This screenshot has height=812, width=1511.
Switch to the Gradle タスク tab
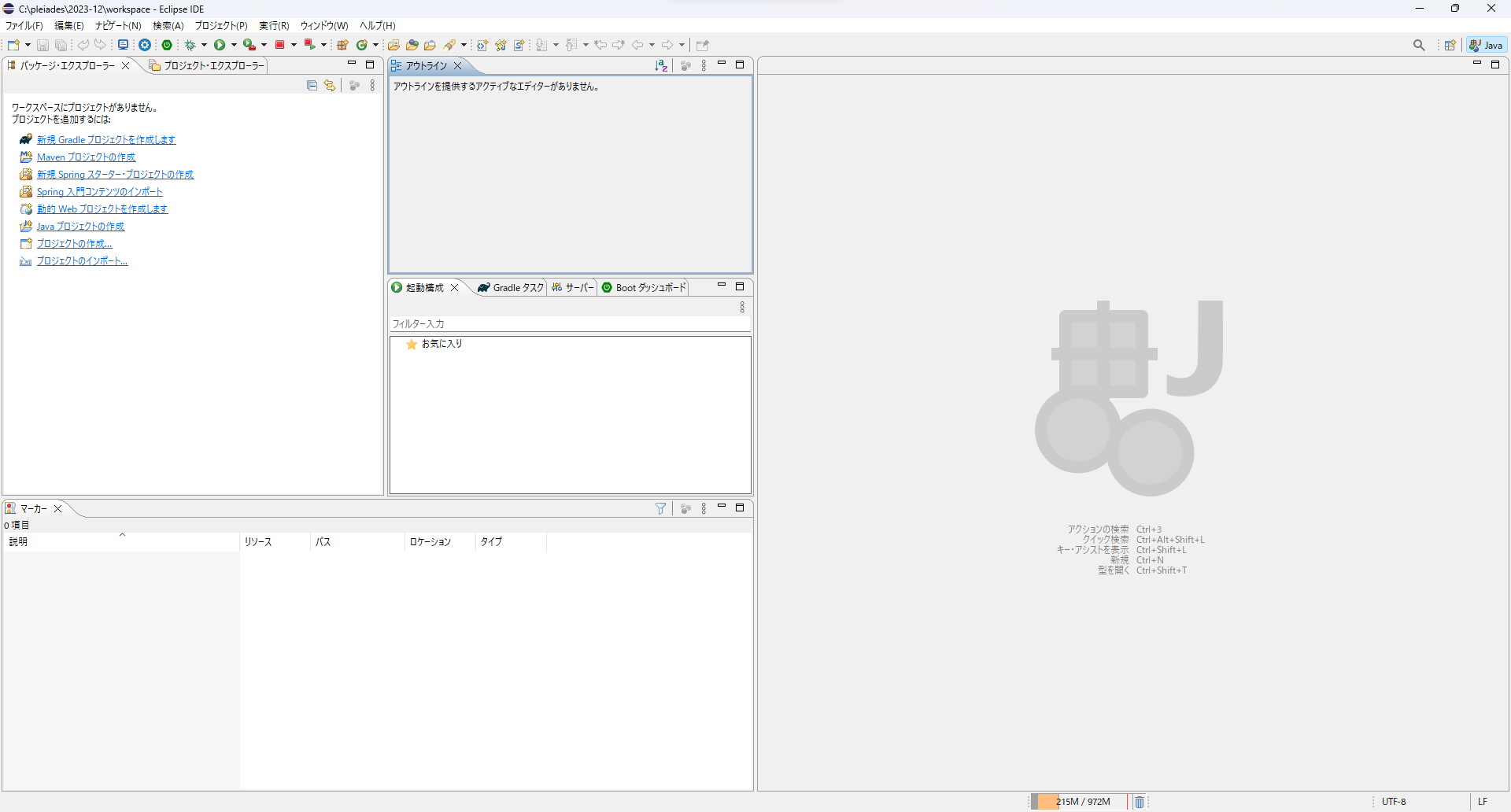coord(511,288)
